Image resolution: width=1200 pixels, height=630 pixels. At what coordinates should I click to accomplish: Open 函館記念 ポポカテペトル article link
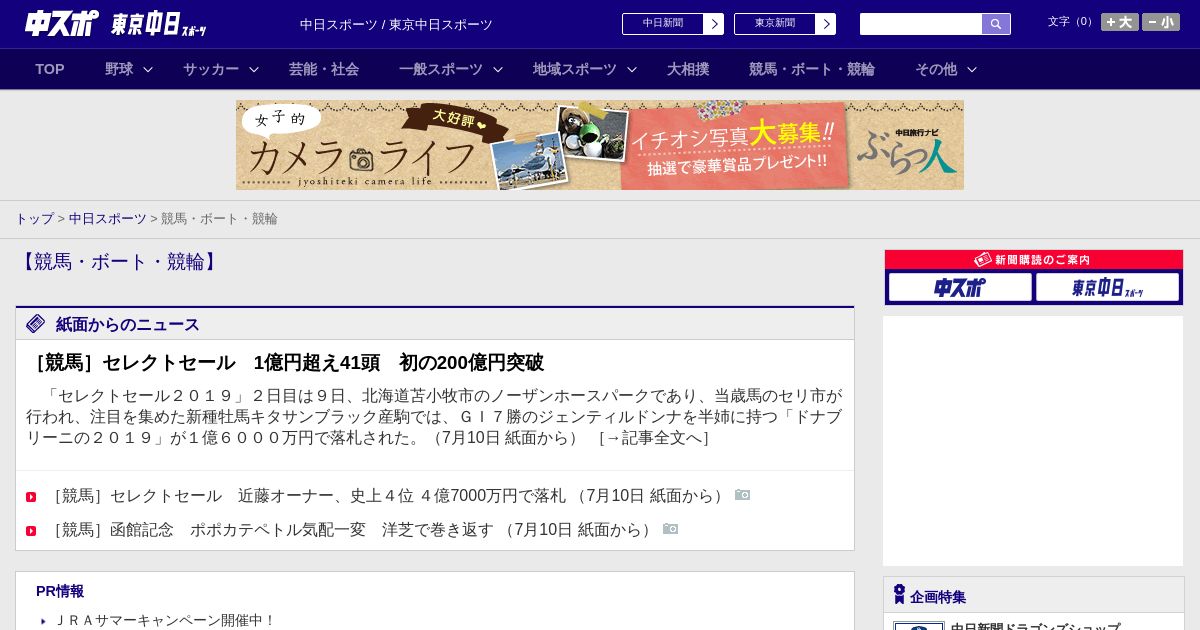tap(351, 530)
